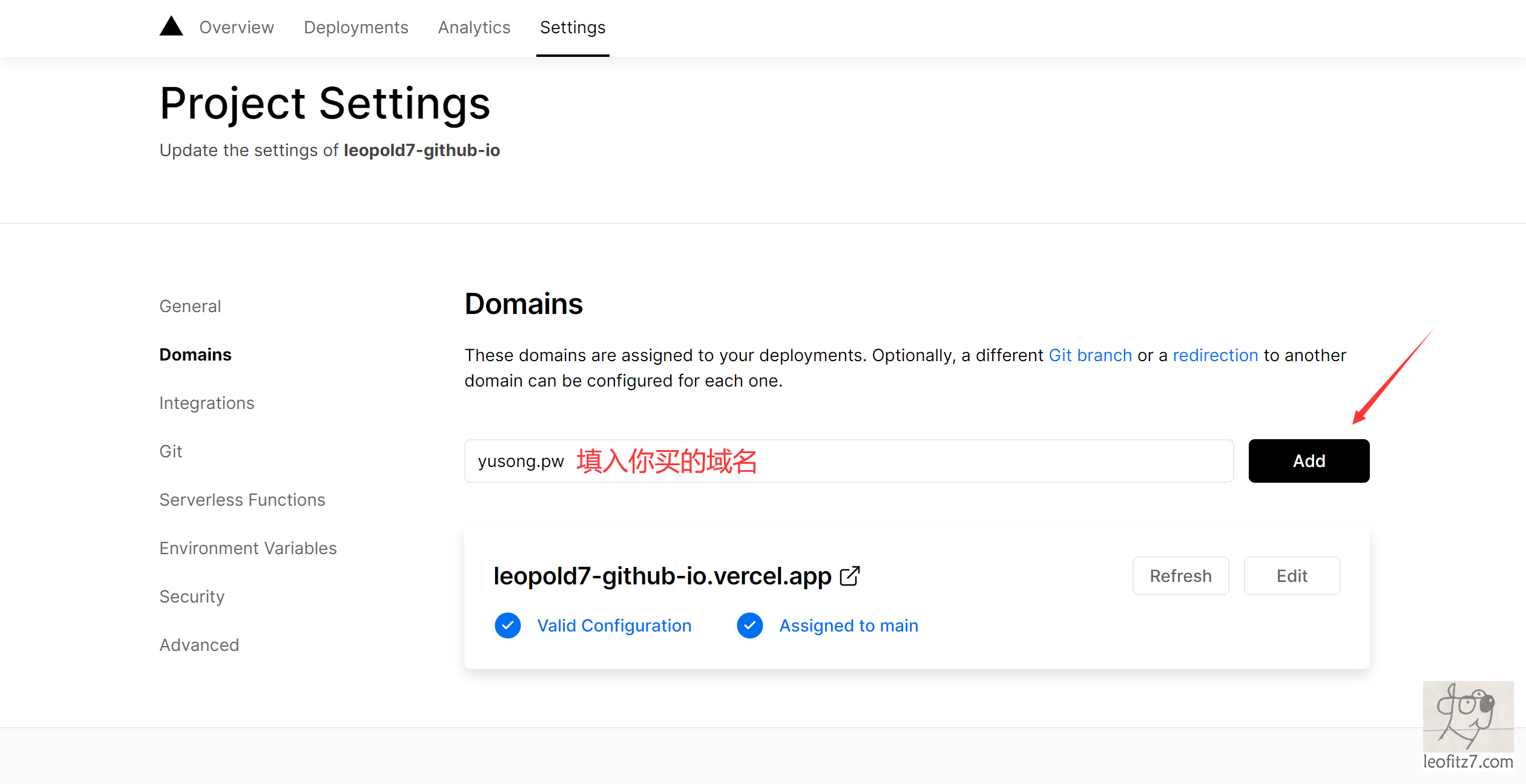Open General settings in the sidebar
The width and height of the screenshot is (1526, 784).
190,306
